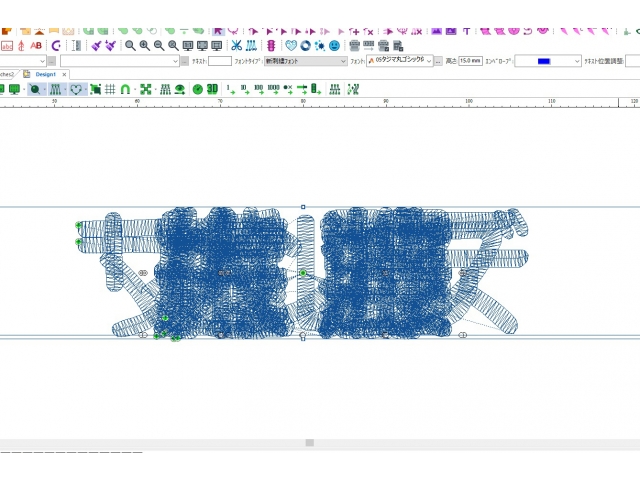Zoom in with the plus magnifier

(x=144, y=46)
